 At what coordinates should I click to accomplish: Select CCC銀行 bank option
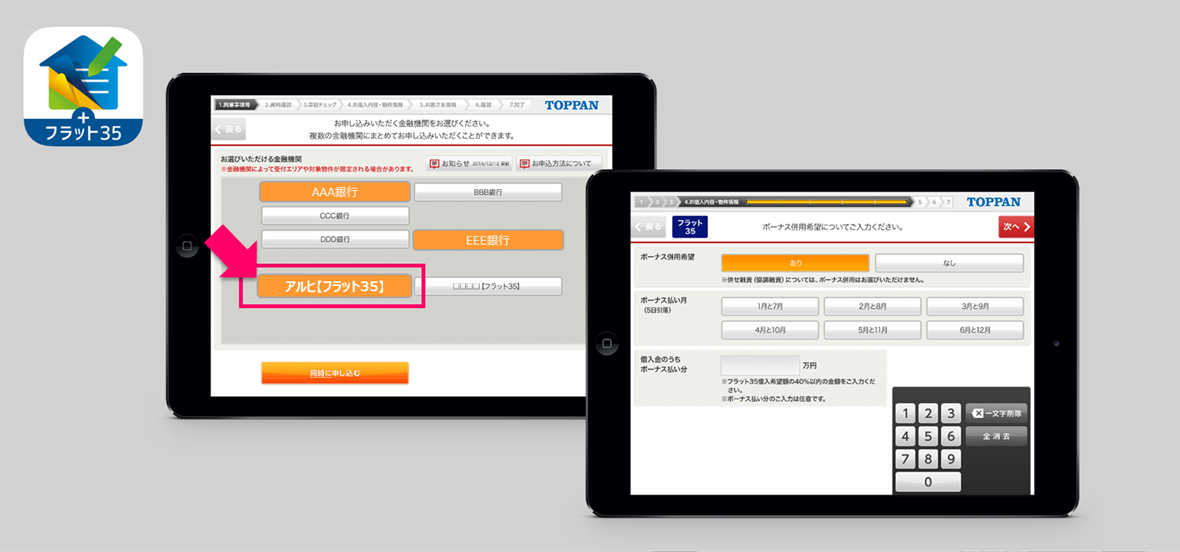click(335, 216)
